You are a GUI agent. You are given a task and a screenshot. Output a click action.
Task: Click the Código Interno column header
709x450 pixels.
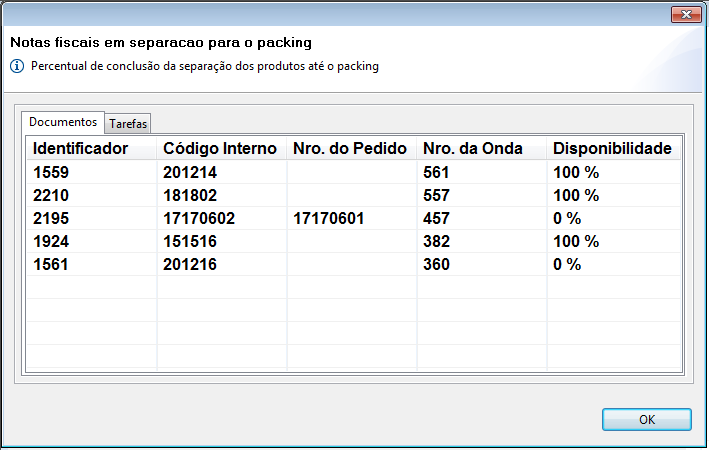pos(220,148)
